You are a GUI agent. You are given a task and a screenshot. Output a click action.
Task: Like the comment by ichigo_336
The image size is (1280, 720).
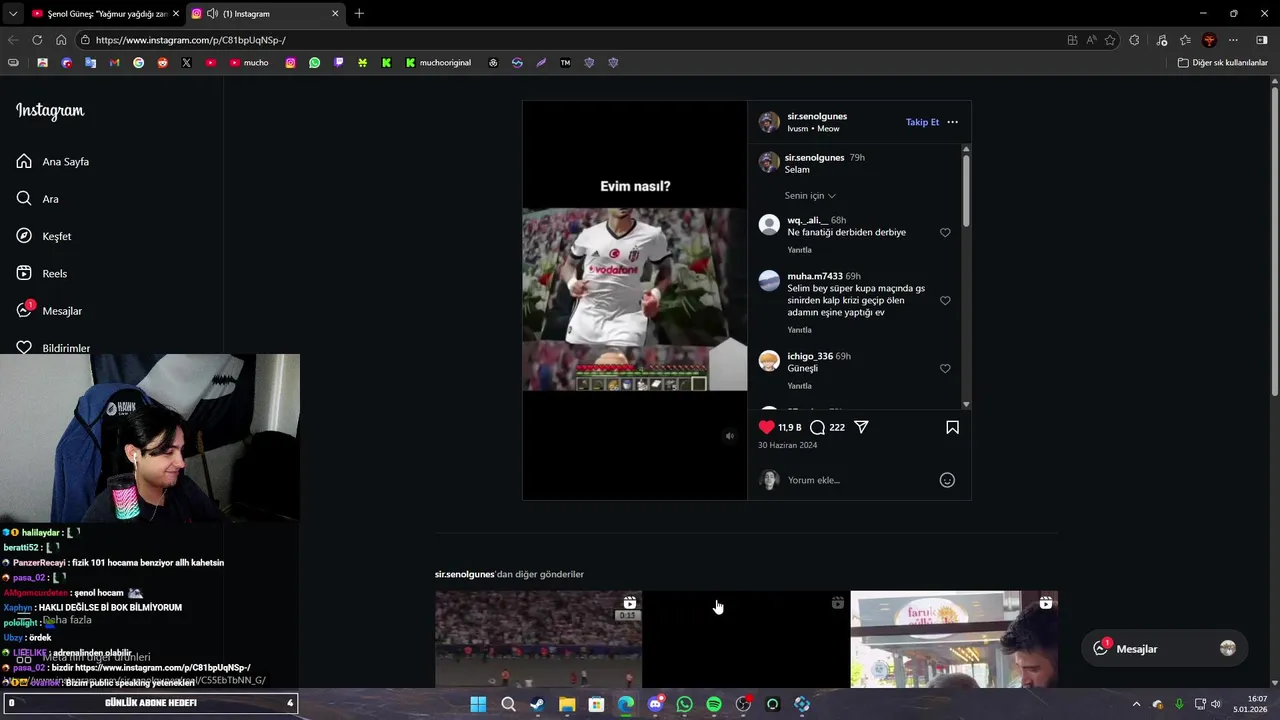click(945, 368)
